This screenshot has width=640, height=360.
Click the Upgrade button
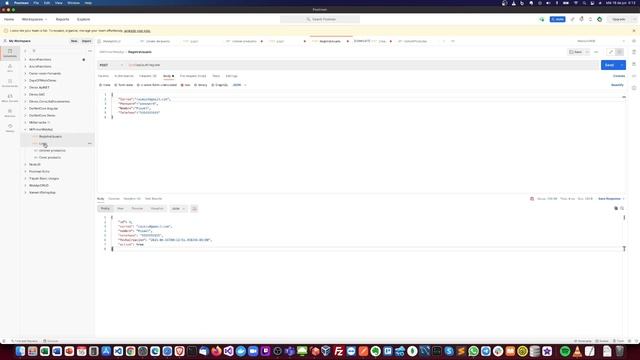click(618, 19)
